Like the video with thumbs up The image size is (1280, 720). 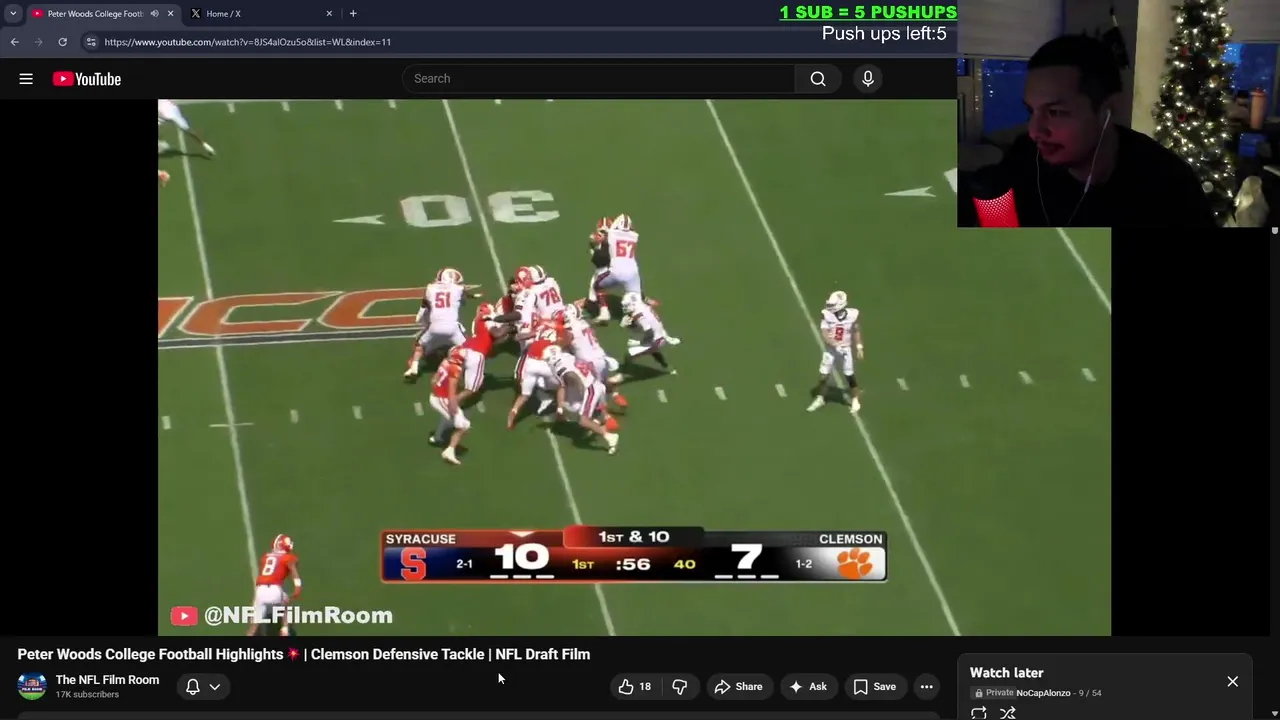pos(634,687)
